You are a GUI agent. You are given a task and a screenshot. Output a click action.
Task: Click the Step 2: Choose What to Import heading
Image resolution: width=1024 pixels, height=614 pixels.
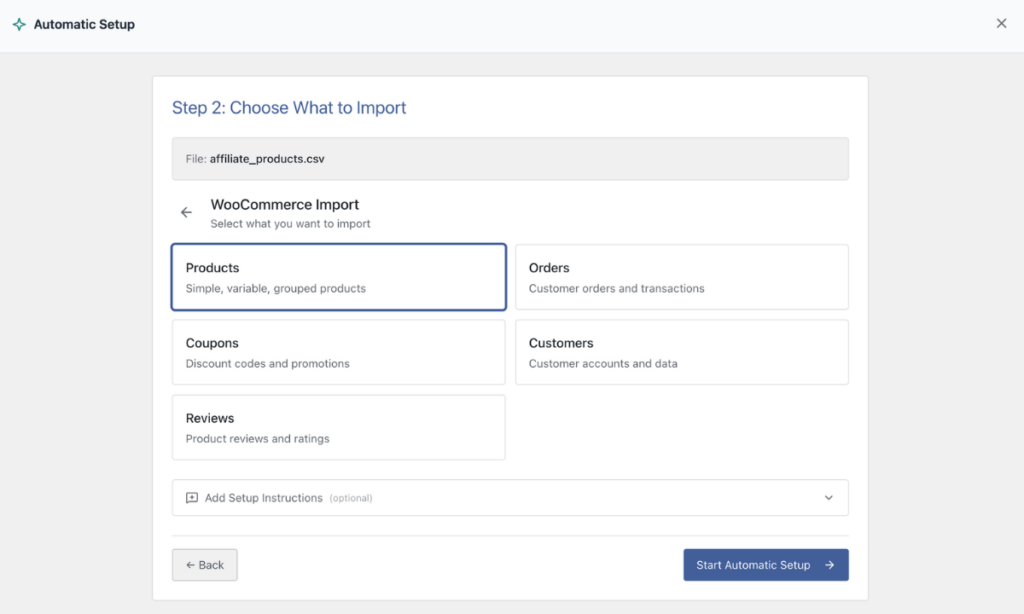click(289, 107)
